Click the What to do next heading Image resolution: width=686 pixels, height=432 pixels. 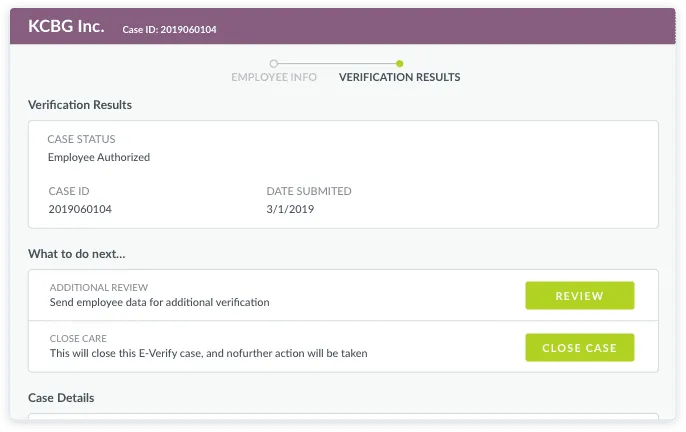[77, 254]
